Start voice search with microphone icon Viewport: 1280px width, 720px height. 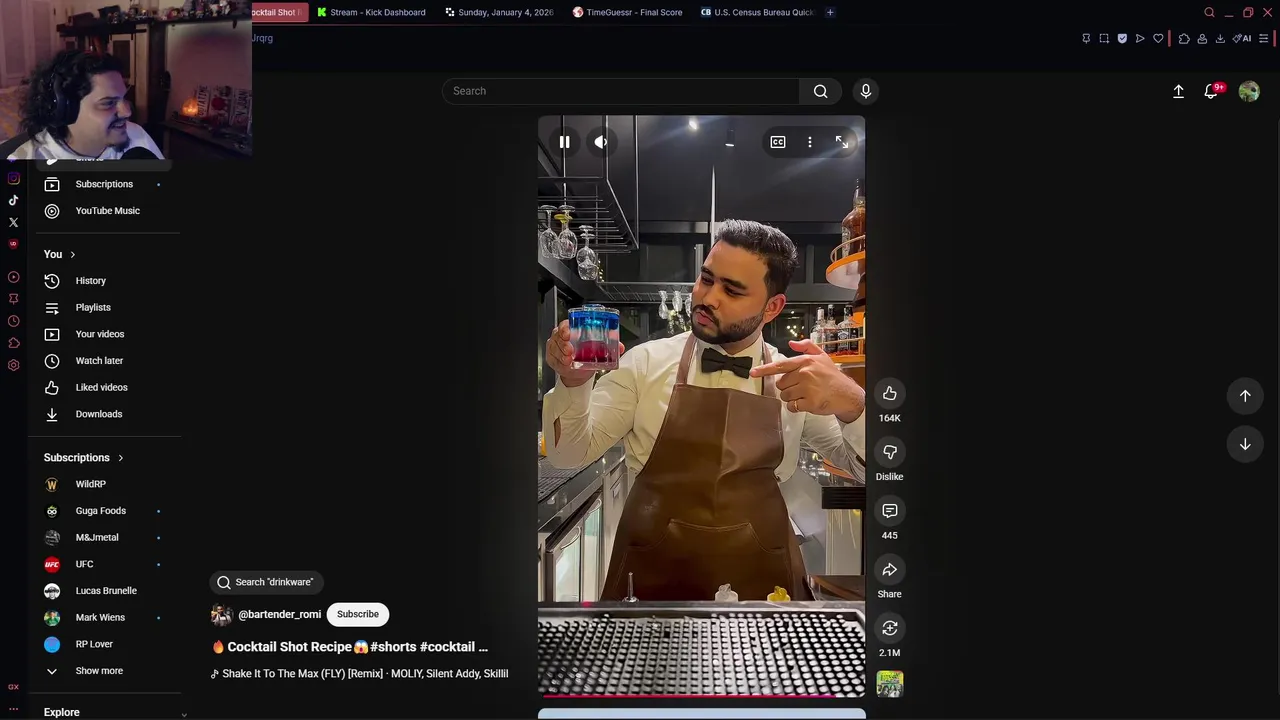(866, 91)
